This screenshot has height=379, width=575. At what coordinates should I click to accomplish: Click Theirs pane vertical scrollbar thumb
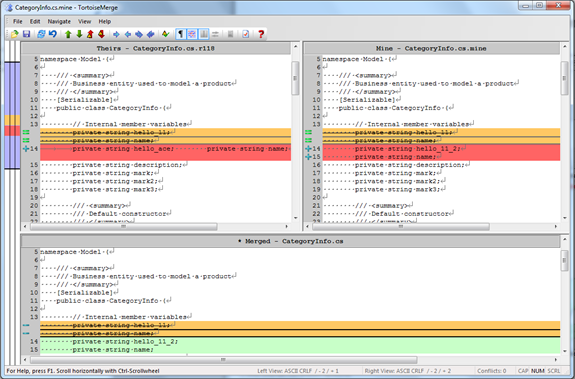click(x=295, y=78)
